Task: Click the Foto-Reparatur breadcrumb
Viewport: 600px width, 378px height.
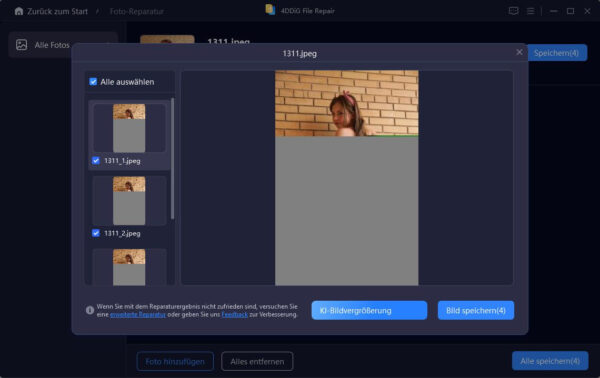Action: pos(137,11)
